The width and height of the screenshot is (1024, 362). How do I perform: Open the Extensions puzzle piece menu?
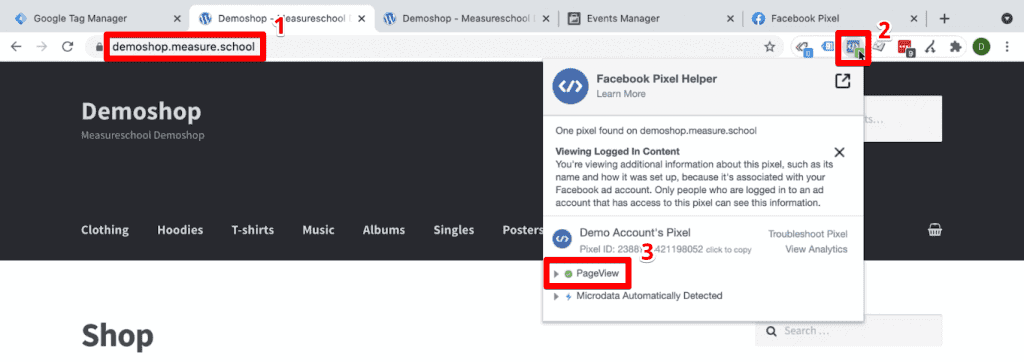(x=955, y=47)
